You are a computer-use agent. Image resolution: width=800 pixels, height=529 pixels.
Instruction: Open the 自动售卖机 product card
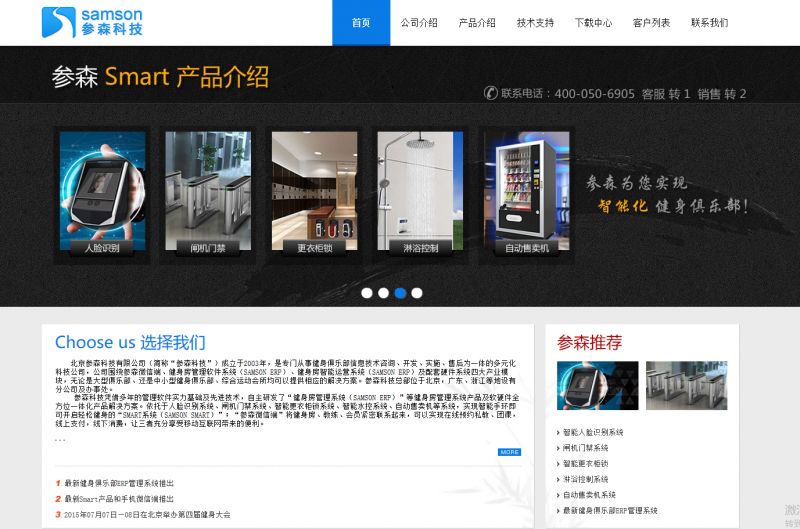coord(527,195)
